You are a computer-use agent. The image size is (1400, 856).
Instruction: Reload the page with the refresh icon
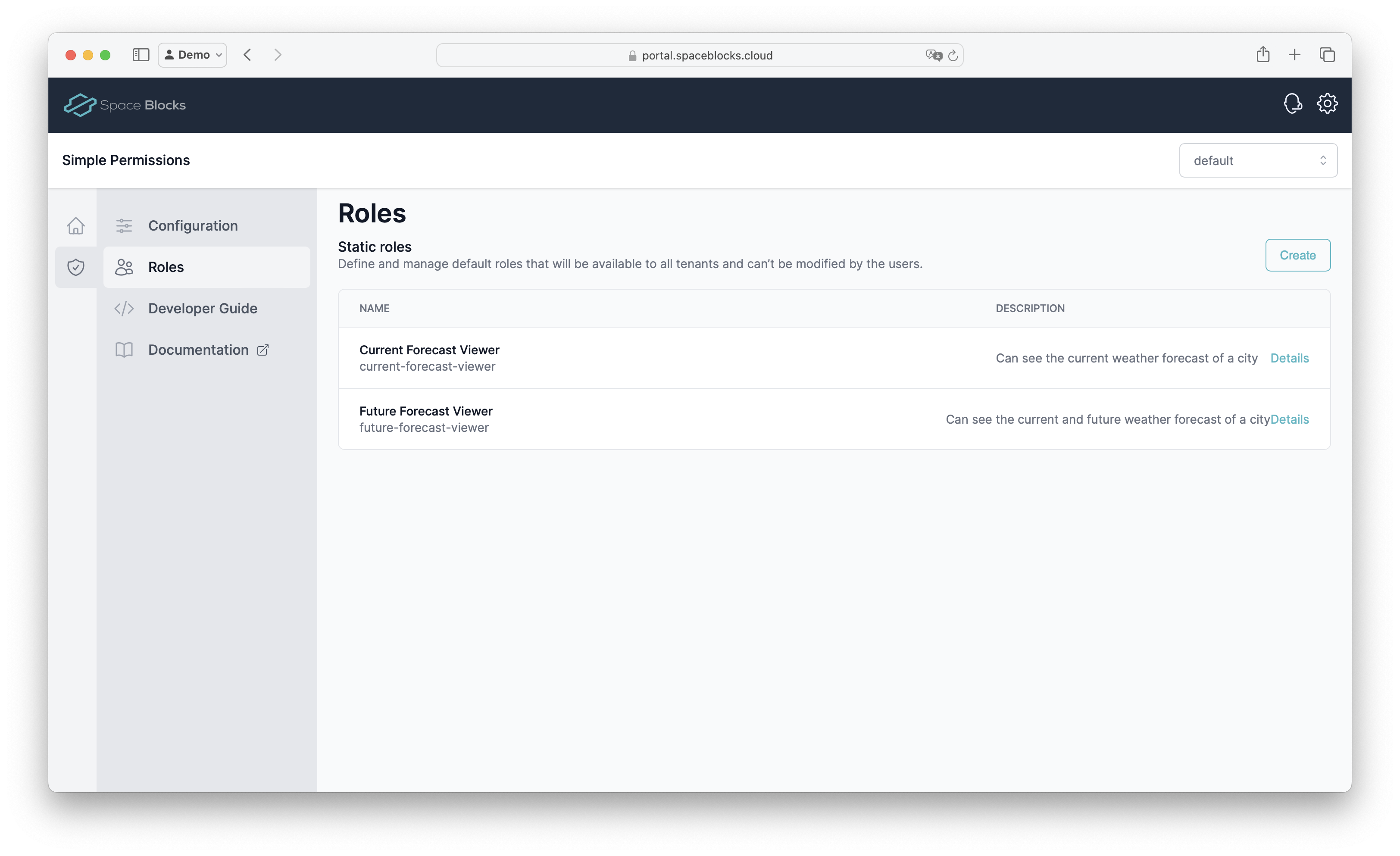(x=953, y=56)
